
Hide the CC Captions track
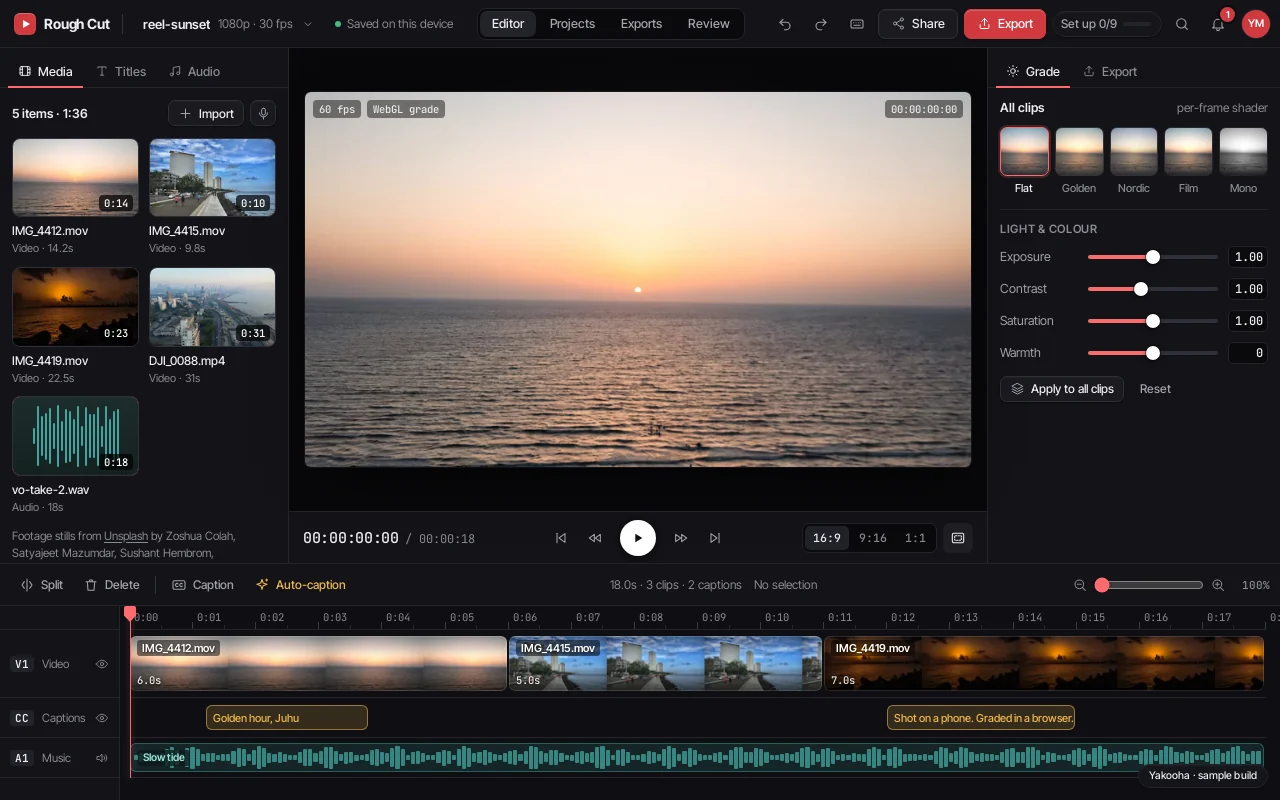pos(102,718)
